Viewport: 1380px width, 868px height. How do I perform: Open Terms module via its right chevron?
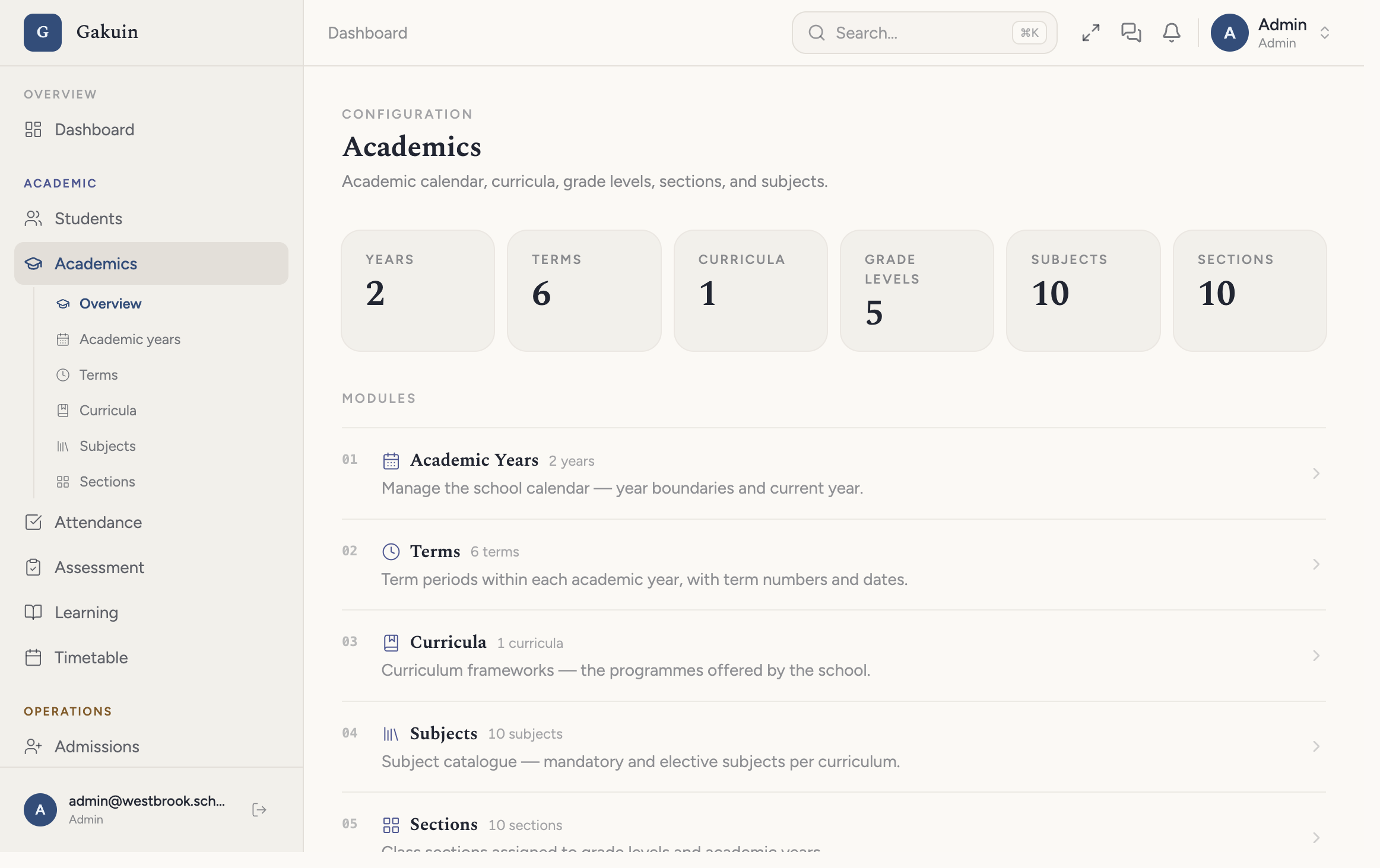[x=1316, y=564]
